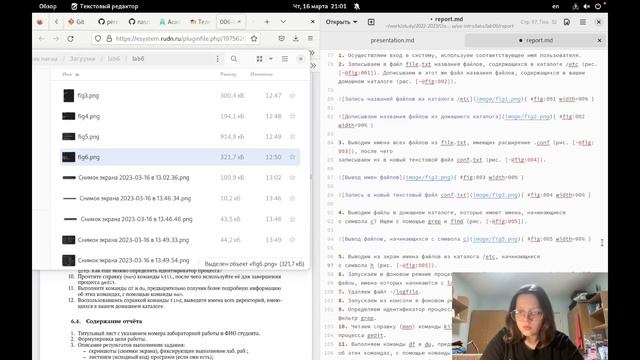Switch the en keyboard layout indicator
The width and height of the screenshot is (640, 360).
click(556, 7)
